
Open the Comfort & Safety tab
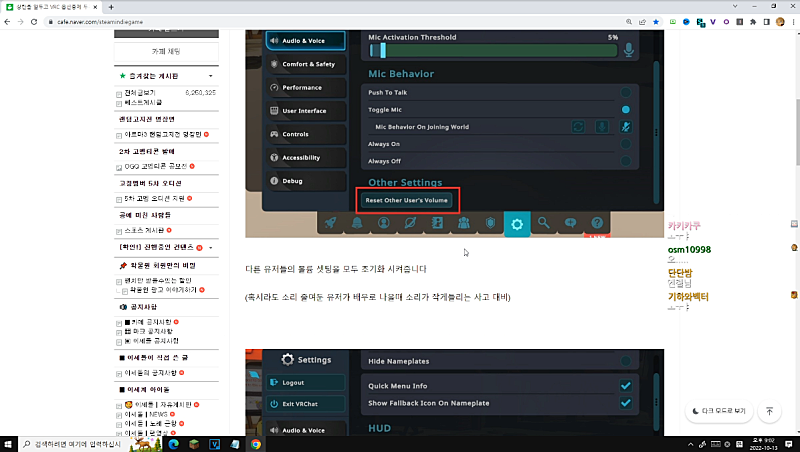tap(305, 64)
